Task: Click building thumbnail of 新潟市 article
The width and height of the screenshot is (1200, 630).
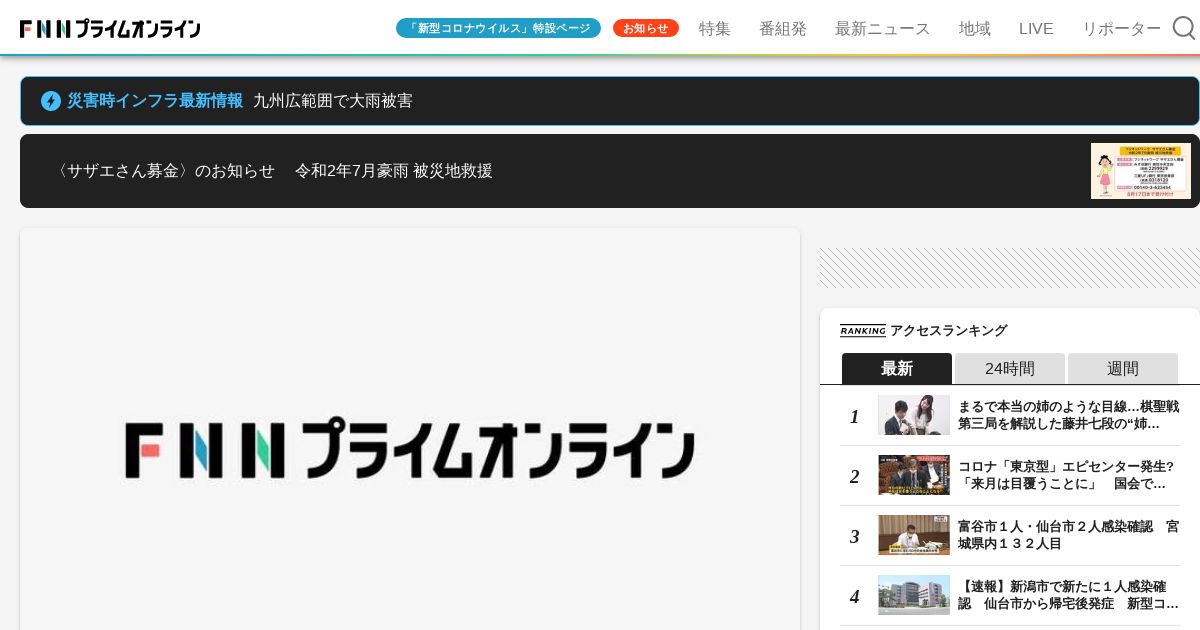Action: point(914,595)
